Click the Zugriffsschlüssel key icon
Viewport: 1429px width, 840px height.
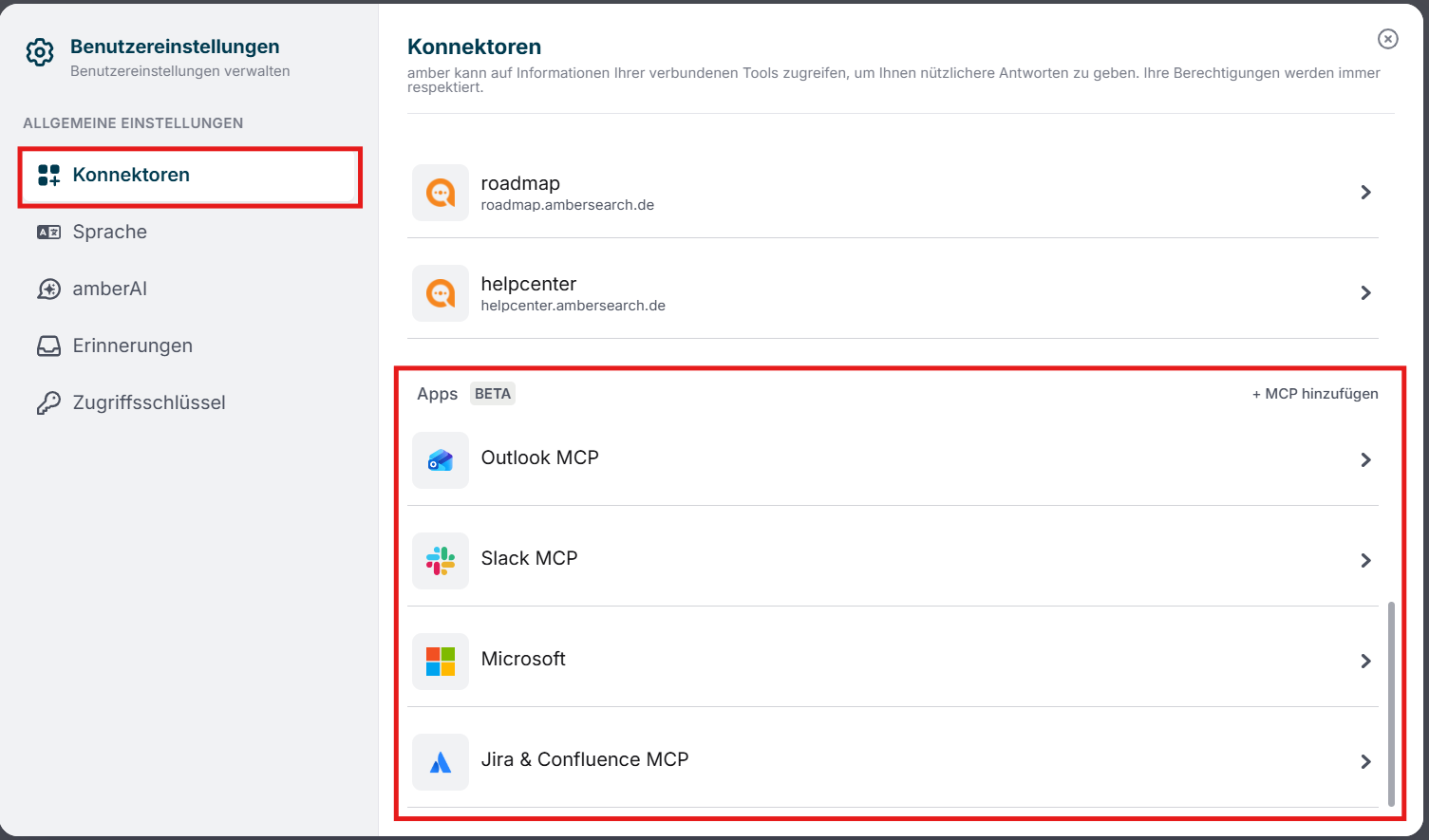[48, 402]
